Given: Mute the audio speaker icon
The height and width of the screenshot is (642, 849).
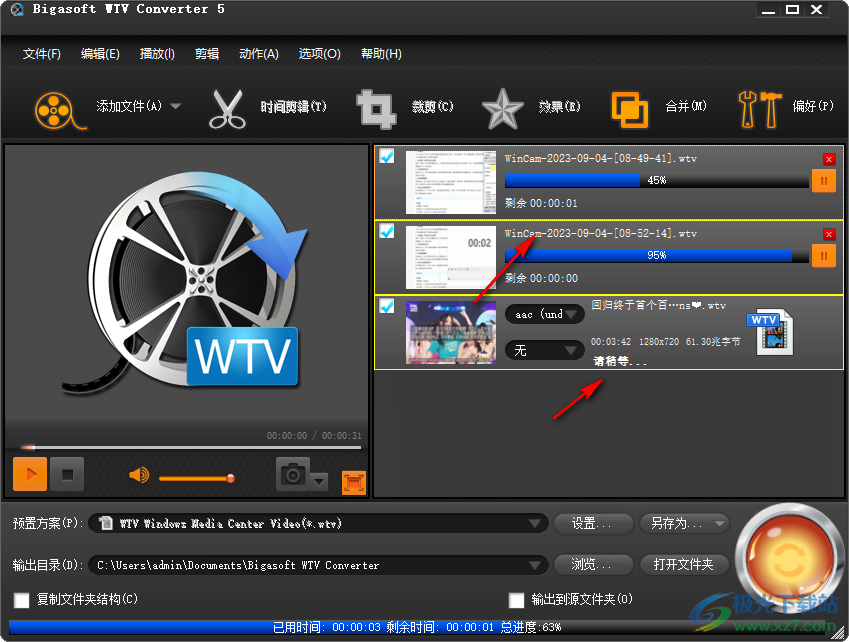Looking at the screenshot, I should point(139,475).
